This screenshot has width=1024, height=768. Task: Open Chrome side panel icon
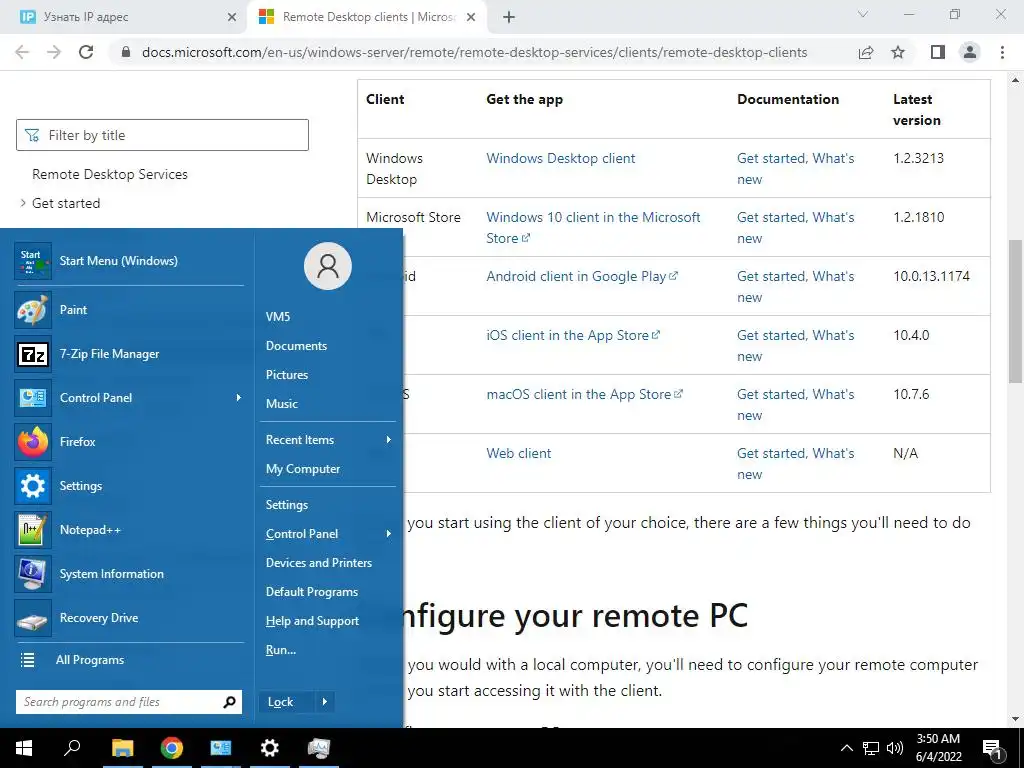tap(938, 52)
